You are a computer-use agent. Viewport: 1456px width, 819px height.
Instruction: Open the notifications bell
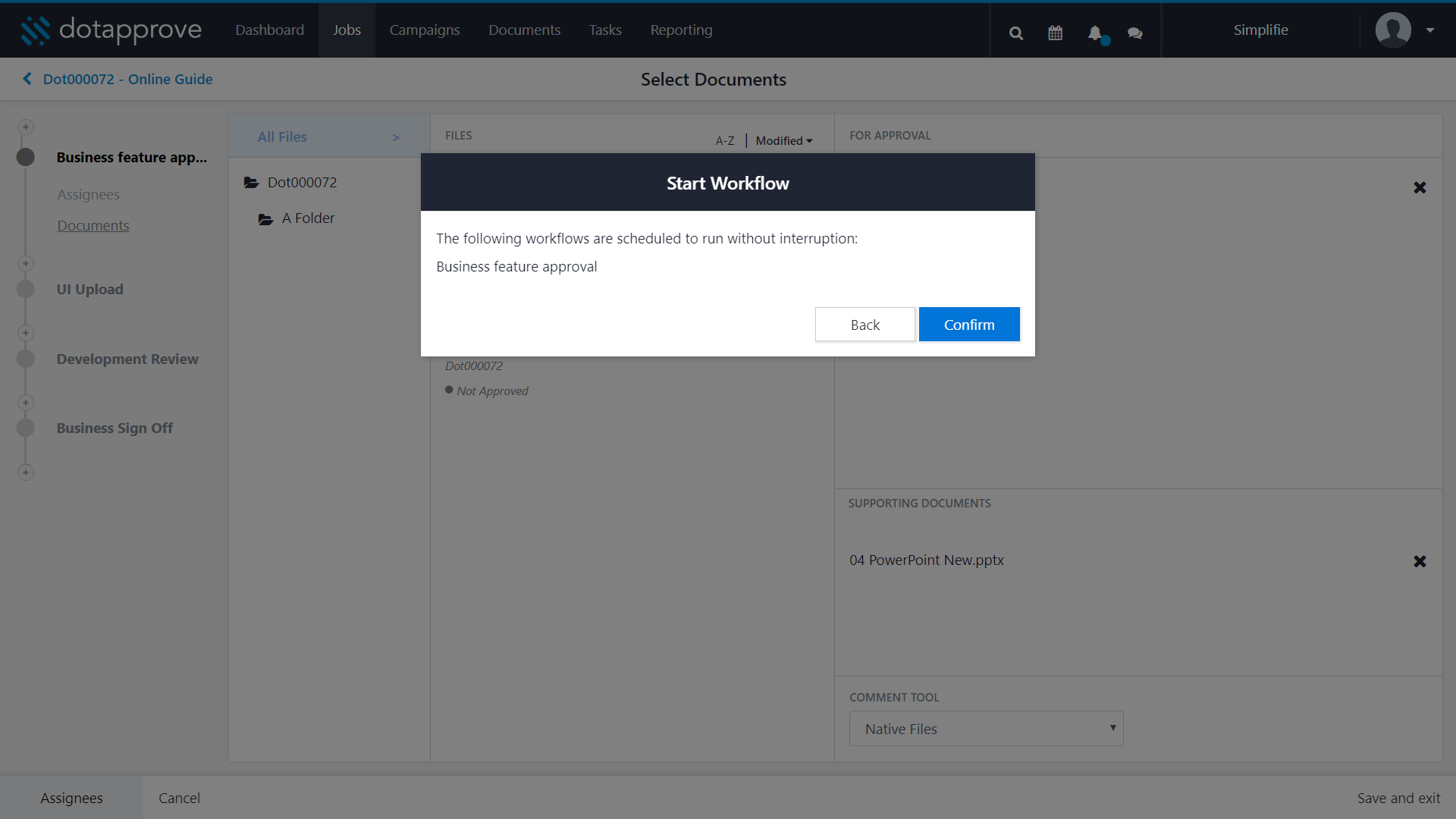[1095, 33]
